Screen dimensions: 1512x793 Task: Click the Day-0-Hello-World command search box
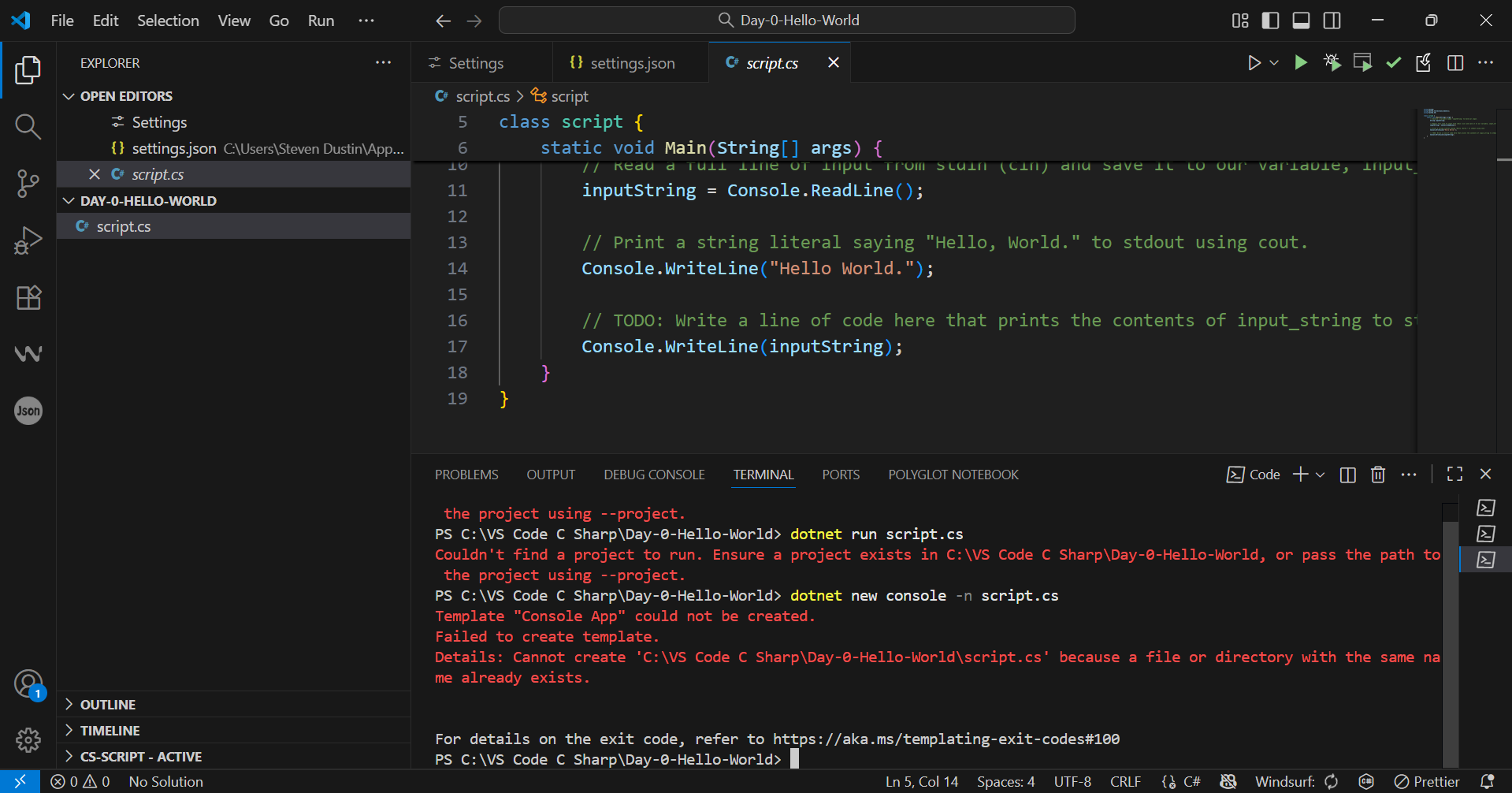786,20
